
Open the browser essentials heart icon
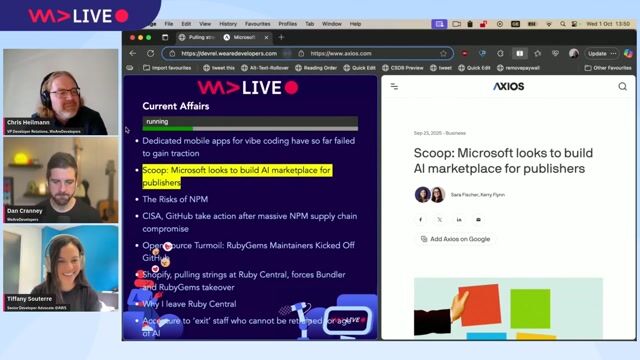555,53
